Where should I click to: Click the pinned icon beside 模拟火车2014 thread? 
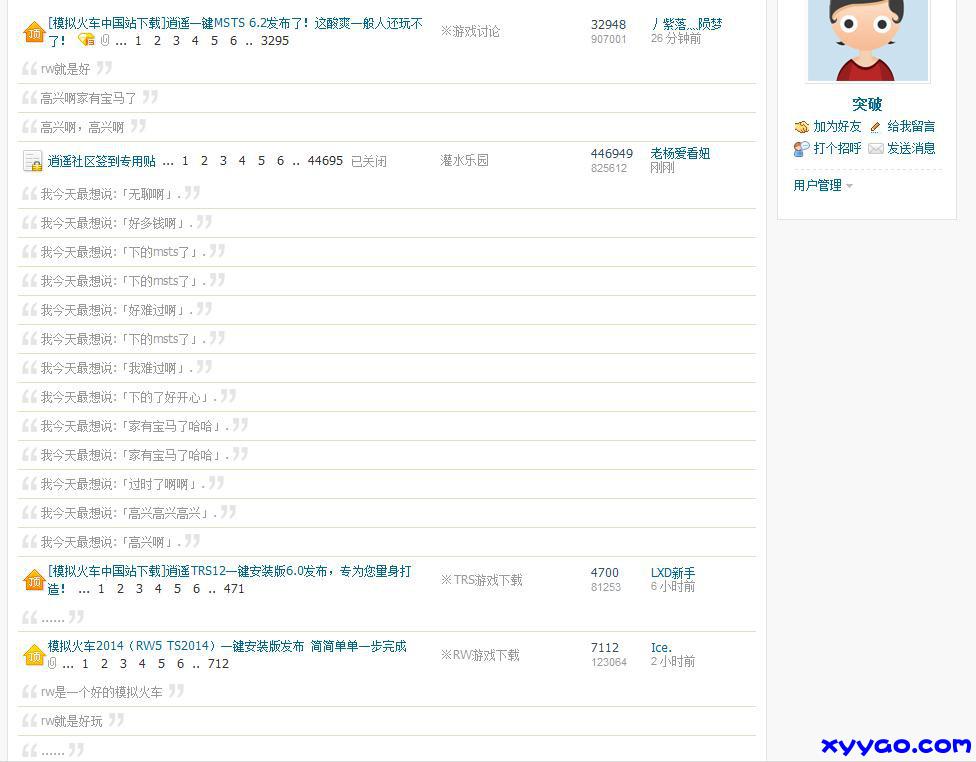(34, 655)
